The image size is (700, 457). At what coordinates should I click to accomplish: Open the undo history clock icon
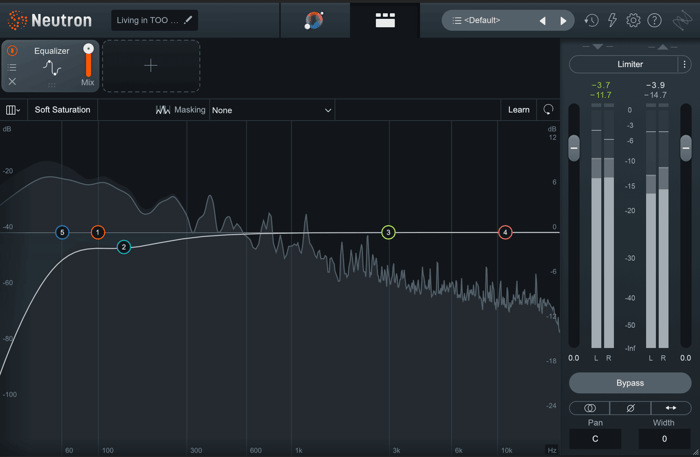pyautogui.click(x=591, y=20)
